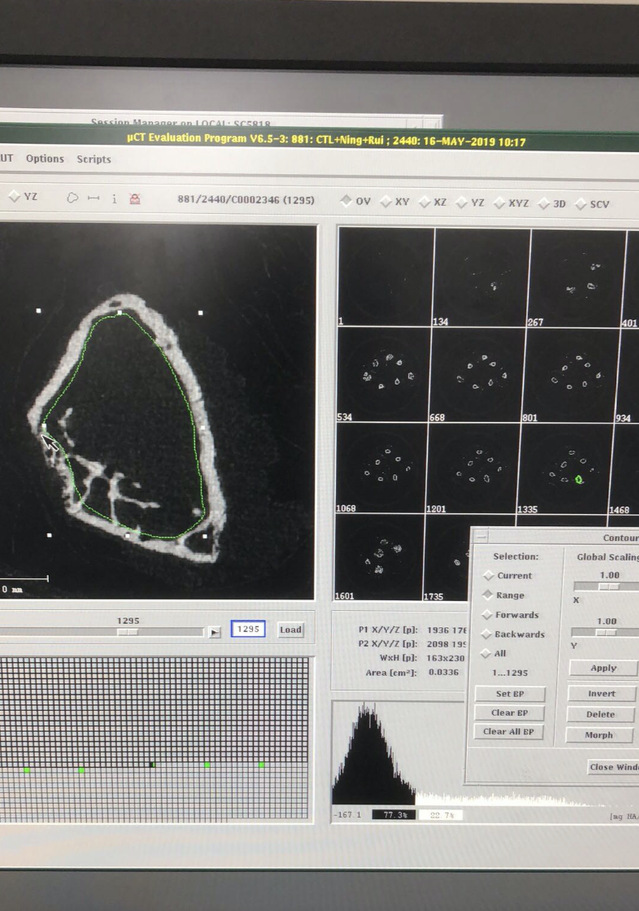639x911 pixels.
Task: Click the info 'i' icon in toolbar
Action: point(114,198)
